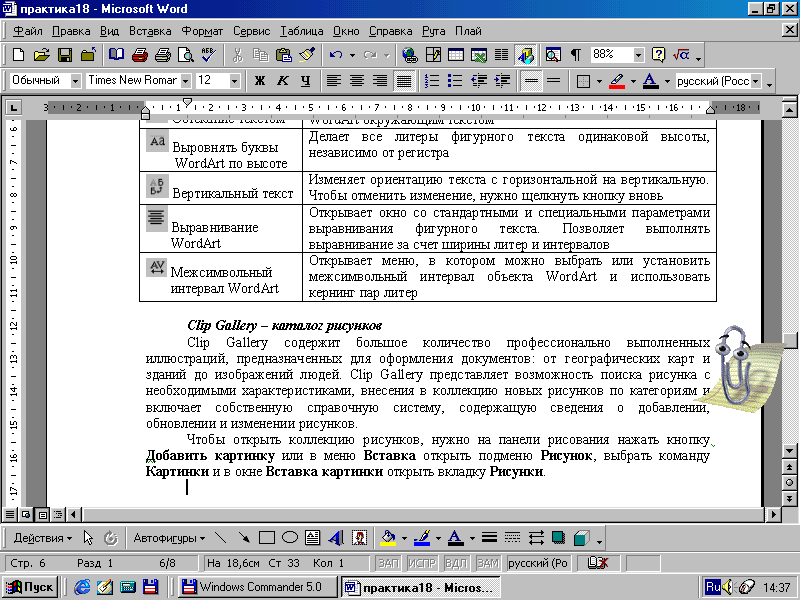
Task: Insert a hyperlink with globe icon
Action: click(x=409, y=55)
